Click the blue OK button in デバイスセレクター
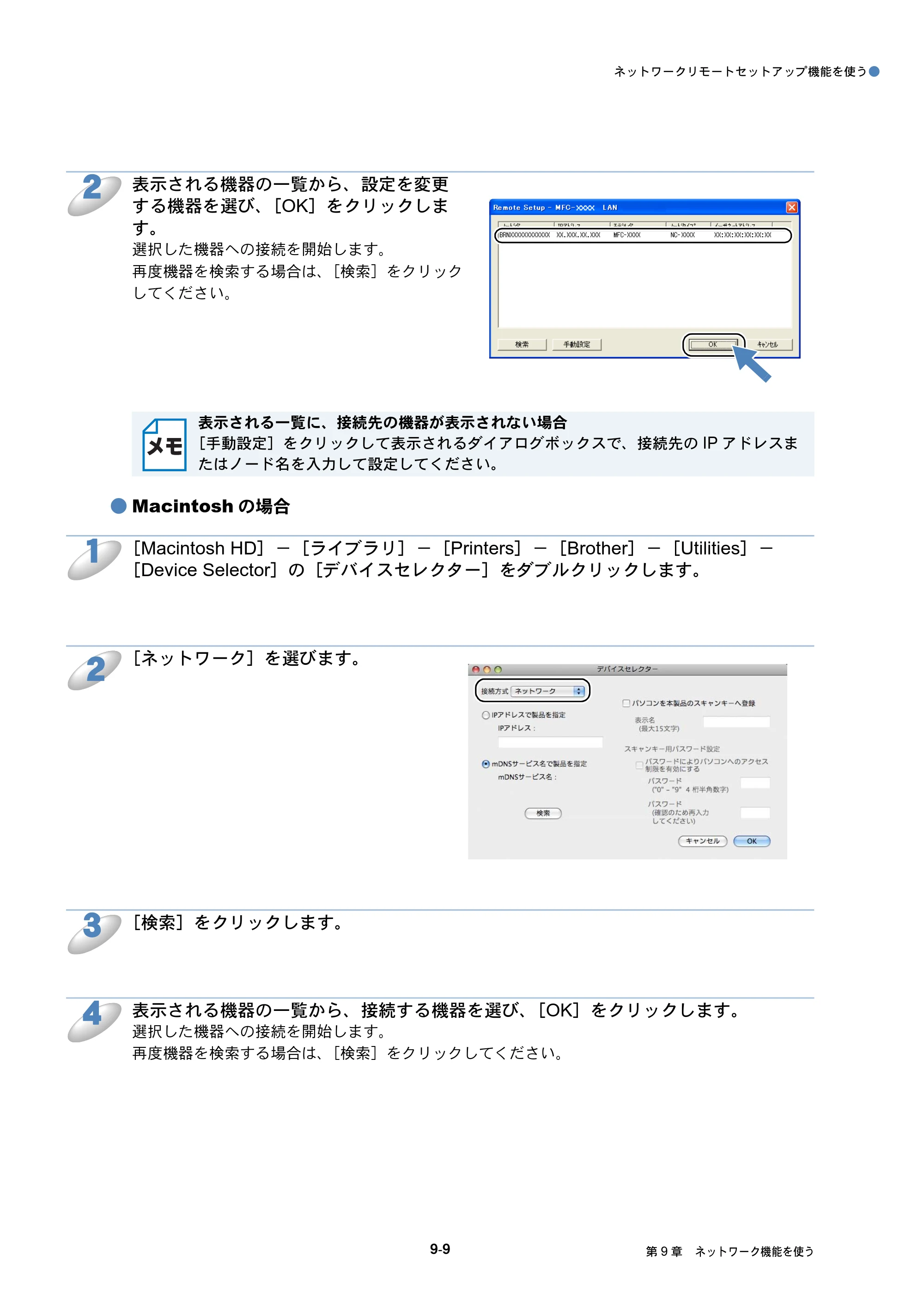Image resolution: width=924 pixels, height=1308 pixels. 752,841
